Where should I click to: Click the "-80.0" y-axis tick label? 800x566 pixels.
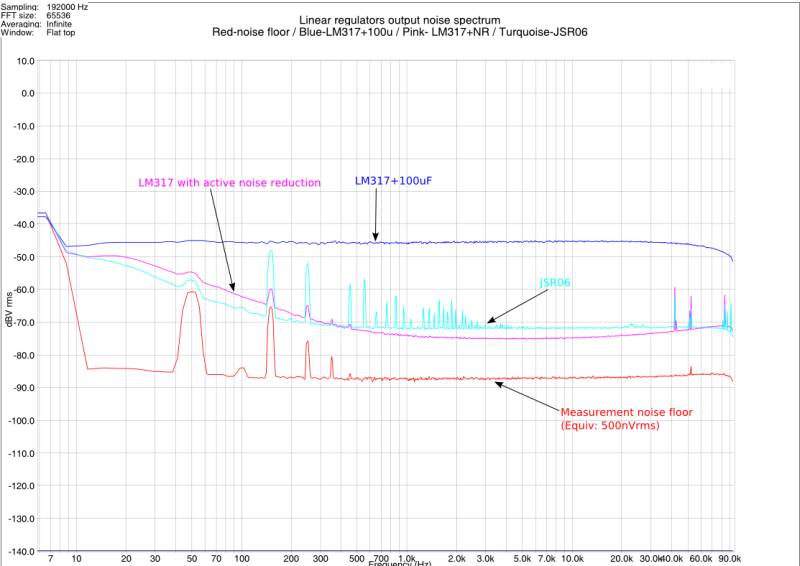24,355
